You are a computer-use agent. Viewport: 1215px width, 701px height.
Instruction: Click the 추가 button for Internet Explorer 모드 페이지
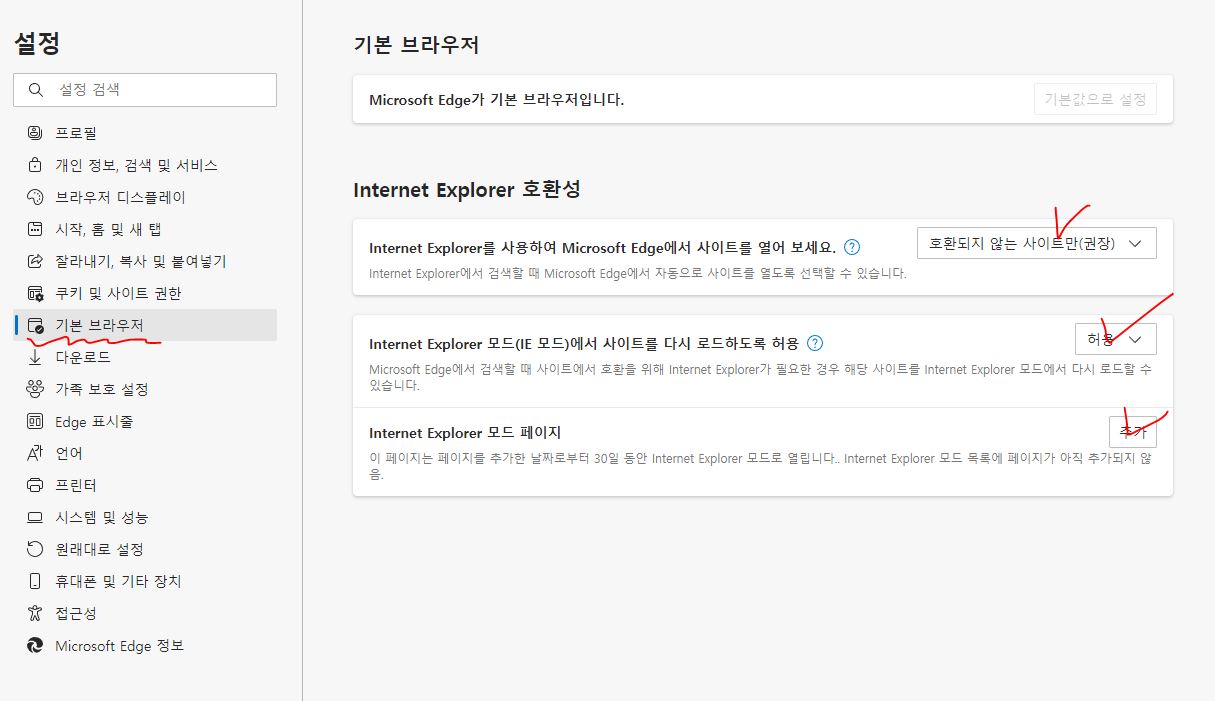1133,432
